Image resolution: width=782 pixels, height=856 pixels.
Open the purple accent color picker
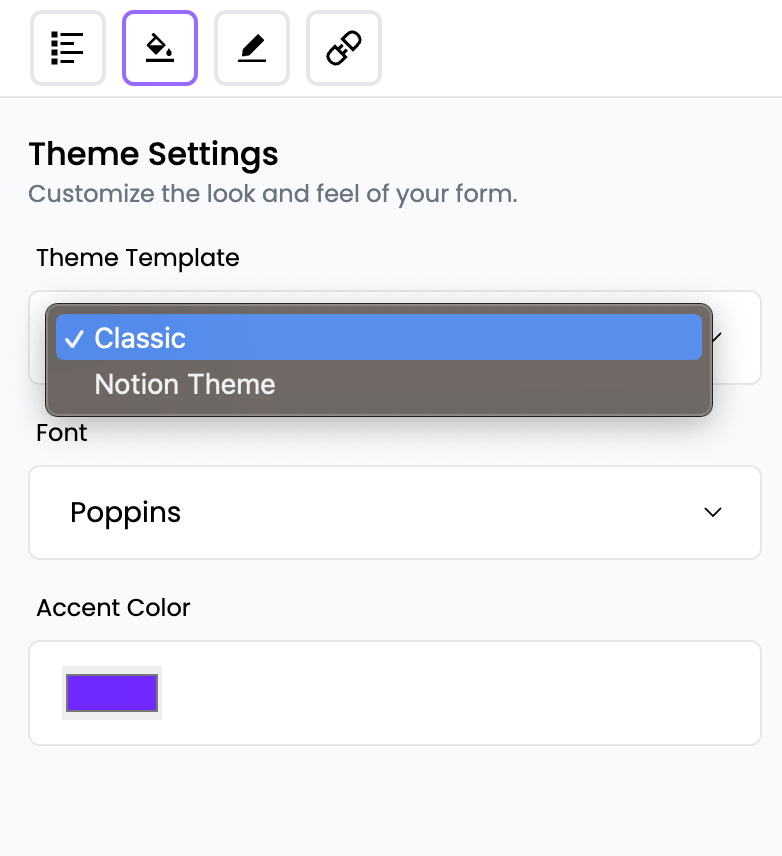pos(112,692)
